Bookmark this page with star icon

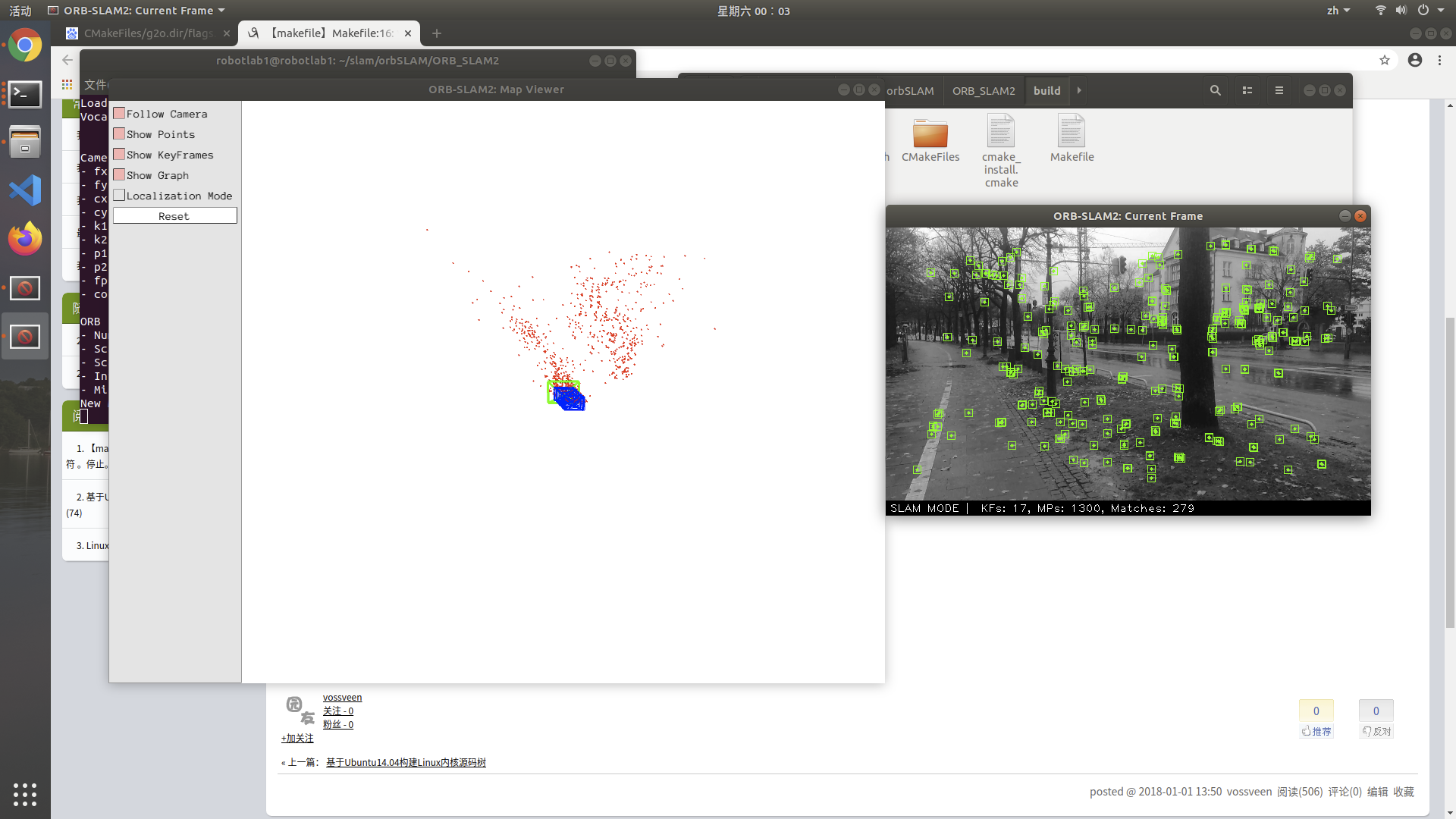tap(1385, 60)
